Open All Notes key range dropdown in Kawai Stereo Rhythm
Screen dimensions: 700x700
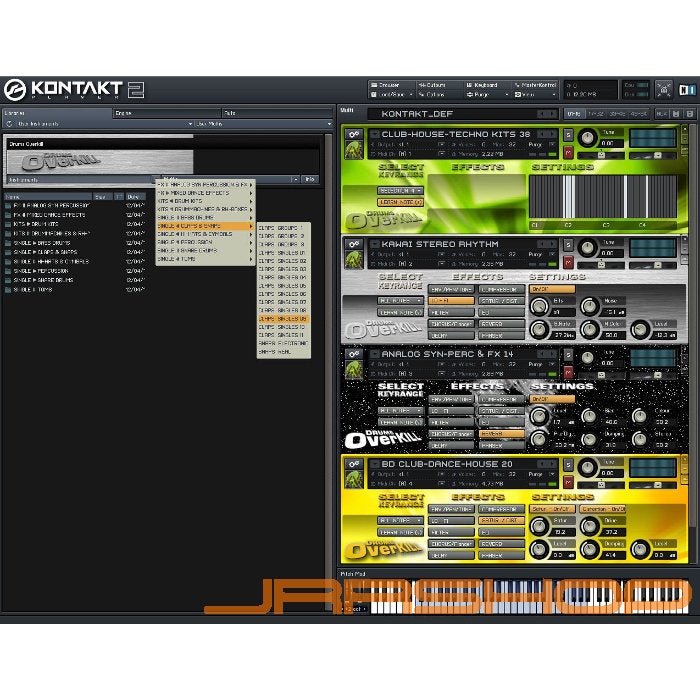coord(400,300)
